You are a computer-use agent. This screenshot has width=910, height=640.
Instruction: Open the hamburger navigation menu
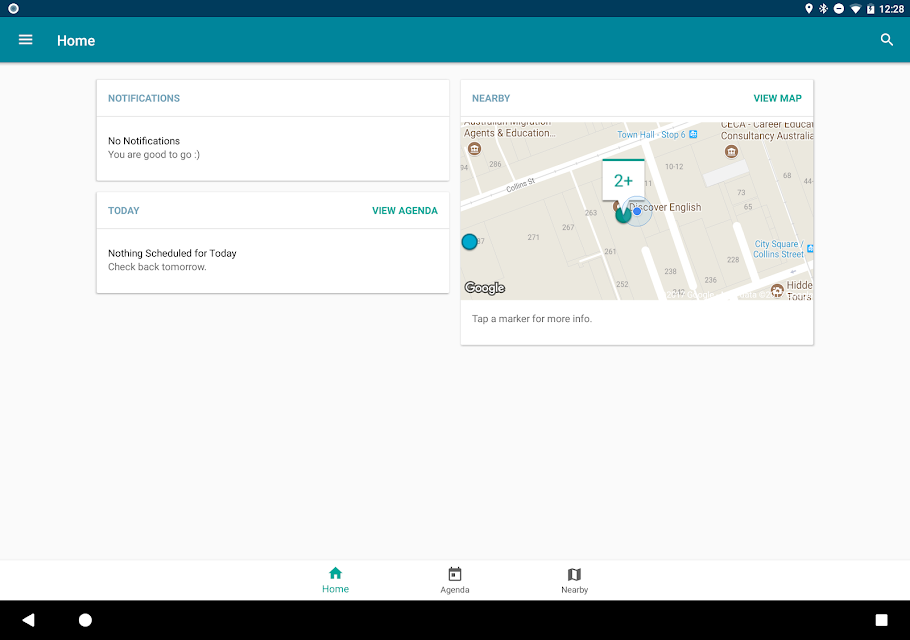tap(26, 40)
